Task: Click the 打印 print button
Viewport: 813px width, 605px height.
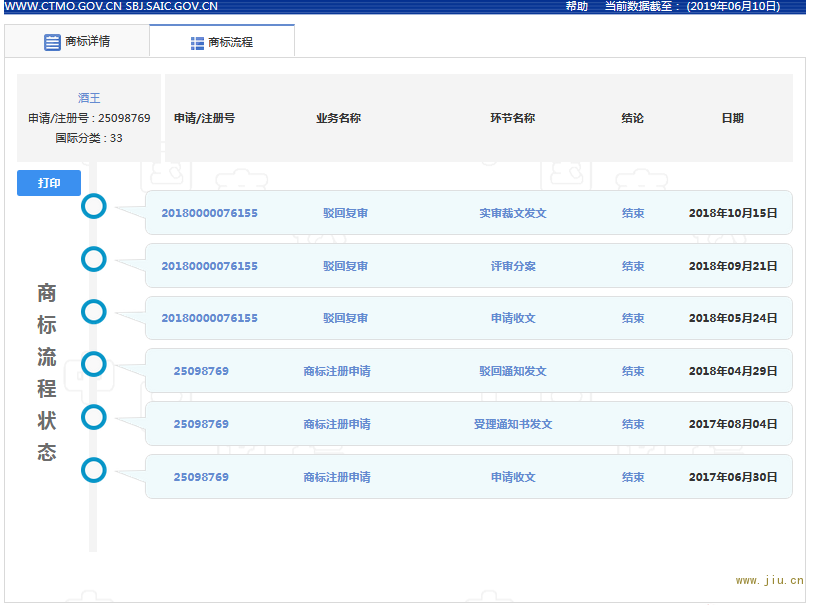Action: [49, 183]
